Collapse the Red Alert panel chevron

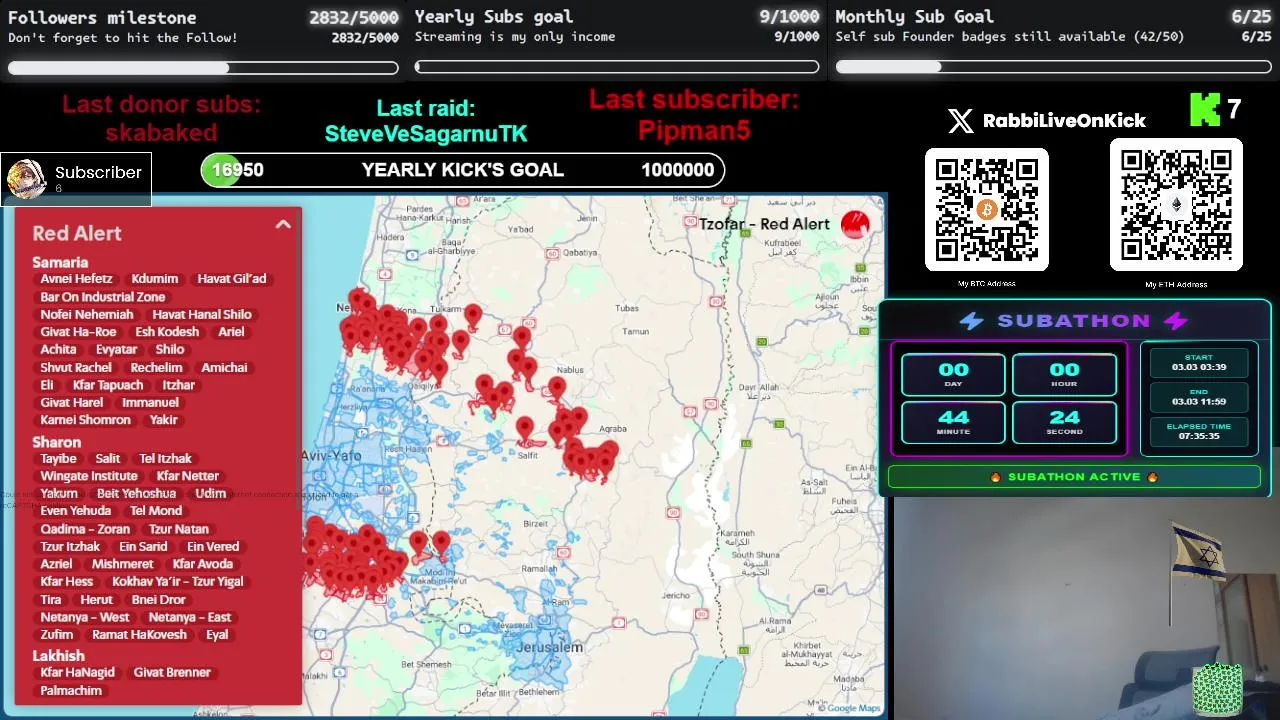283,225
